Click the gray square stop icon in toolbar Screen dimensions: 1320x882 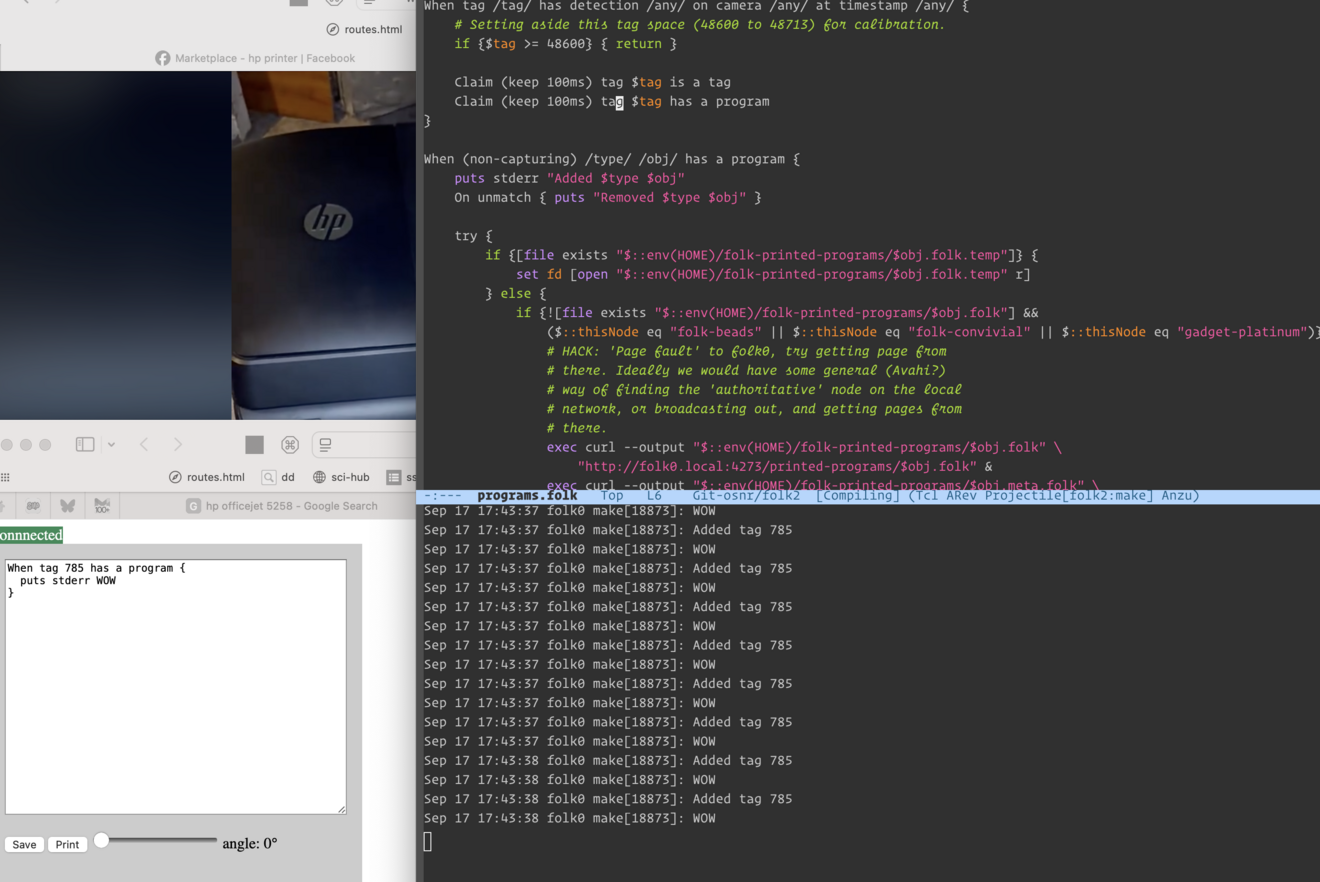tap(254, 444)
